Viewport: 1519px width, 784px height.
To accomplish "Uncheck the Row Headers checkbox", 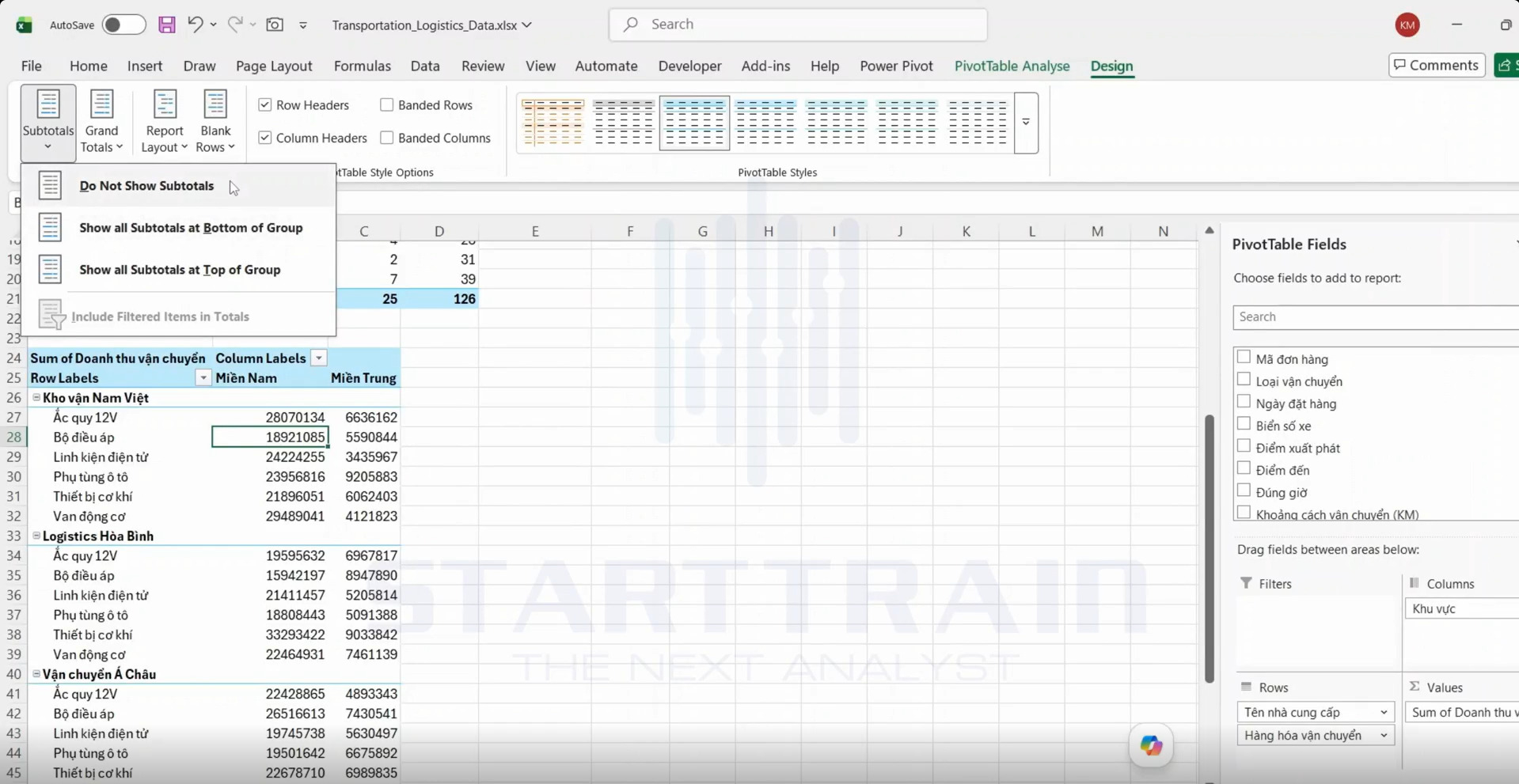I will click(265, 104).
